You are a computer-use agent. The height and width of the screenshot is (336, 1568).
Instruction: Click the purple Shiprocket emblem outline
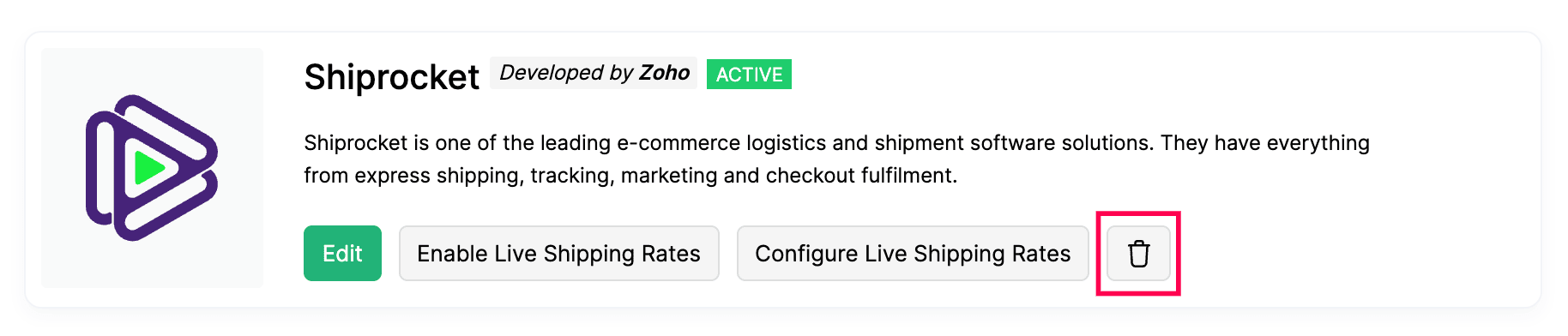point(152,168)
